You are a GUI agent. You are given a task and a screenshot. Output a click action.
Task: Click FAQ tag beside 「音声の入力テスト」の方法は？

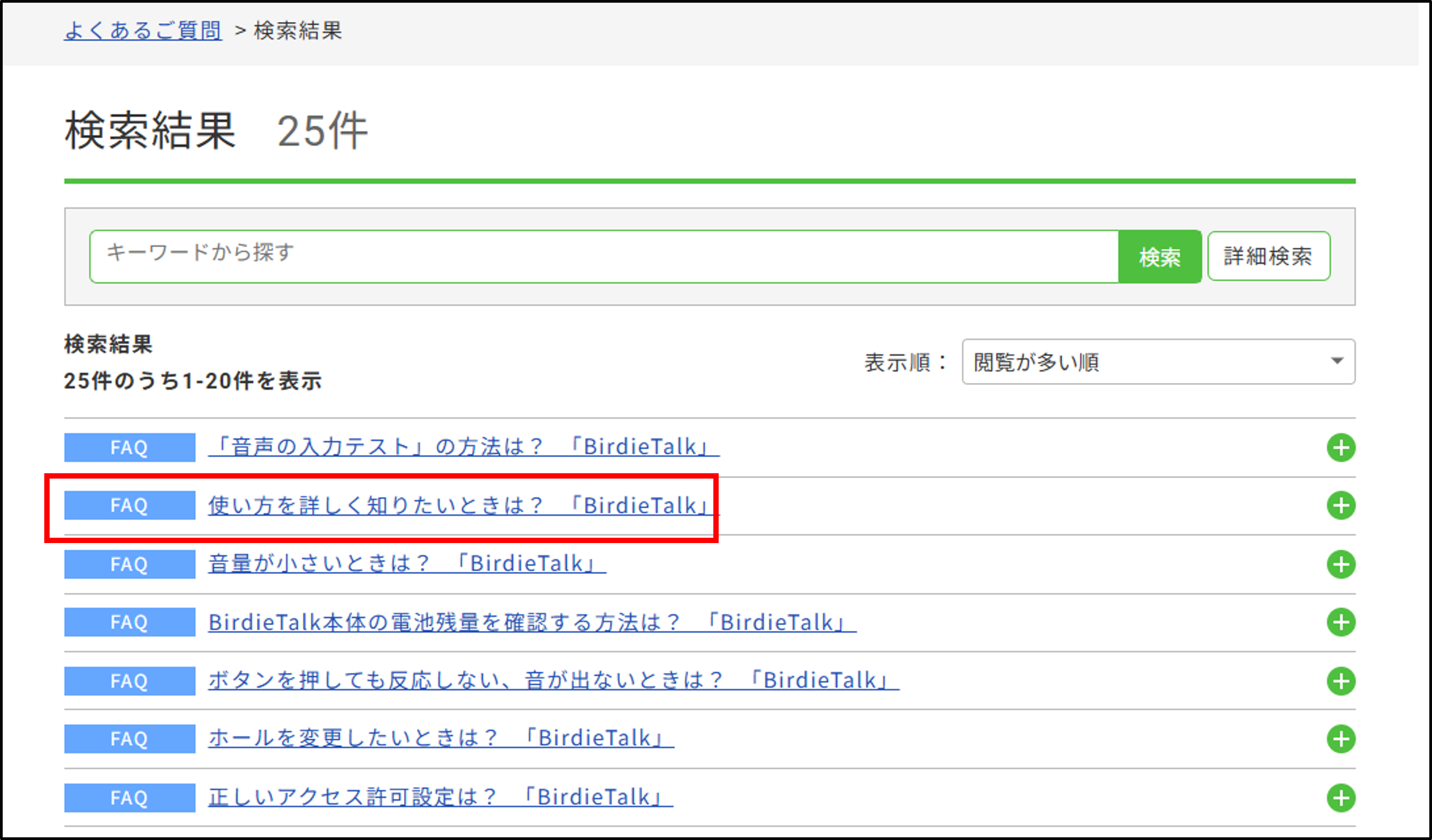[x=129, y=448]
